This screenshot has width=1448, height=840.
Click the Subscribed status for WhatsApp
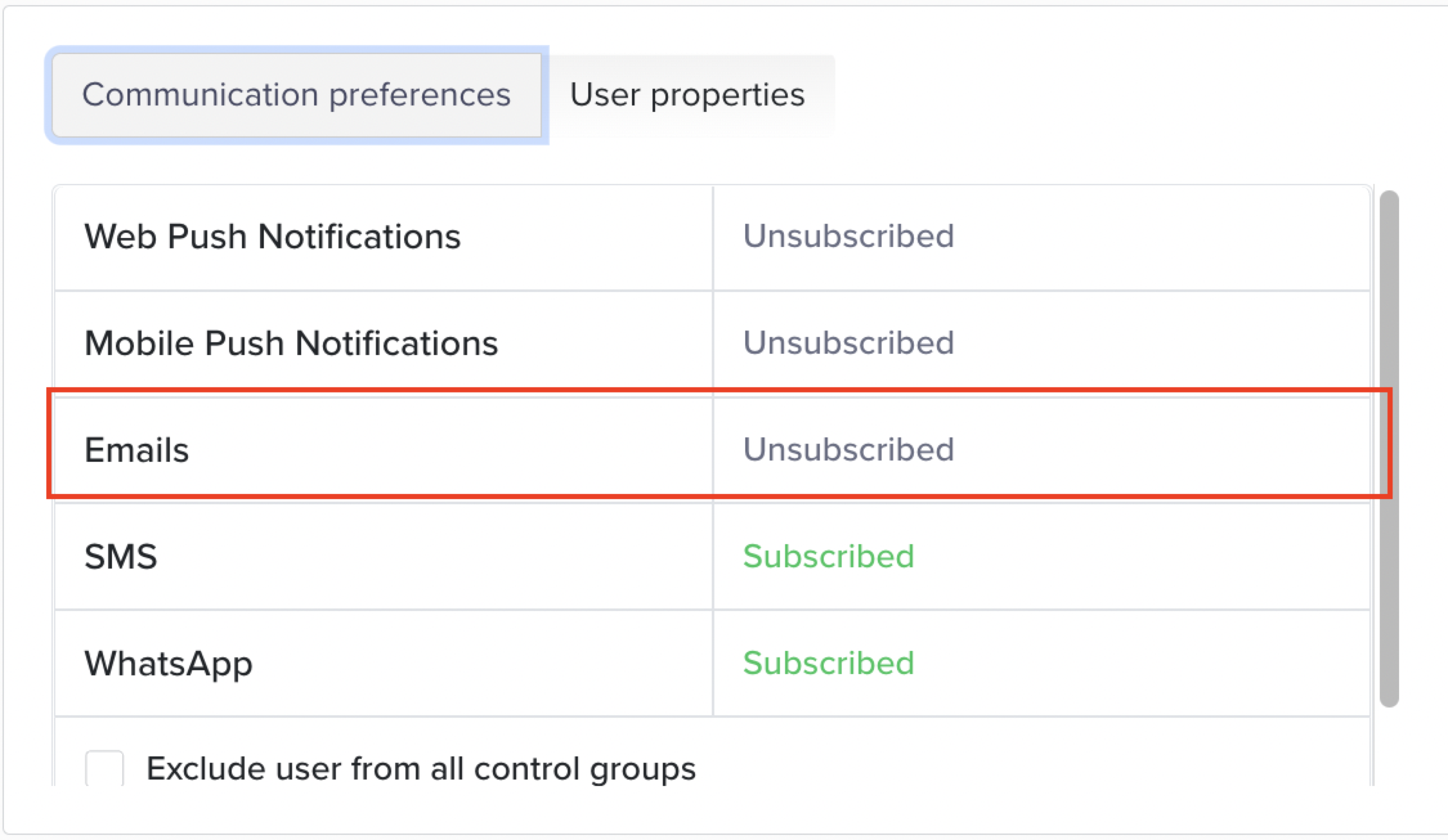[828, 663]
